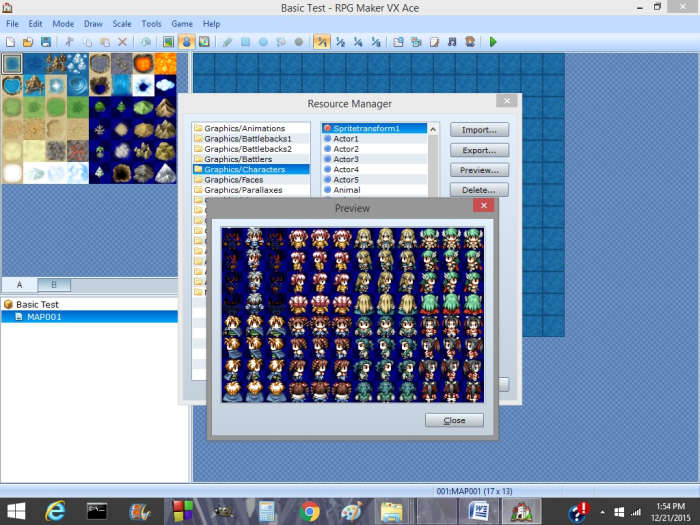Screen dimensions: 700x525
Task: Select the Graphics/Animations folder
Action: (x=251, y=128)
